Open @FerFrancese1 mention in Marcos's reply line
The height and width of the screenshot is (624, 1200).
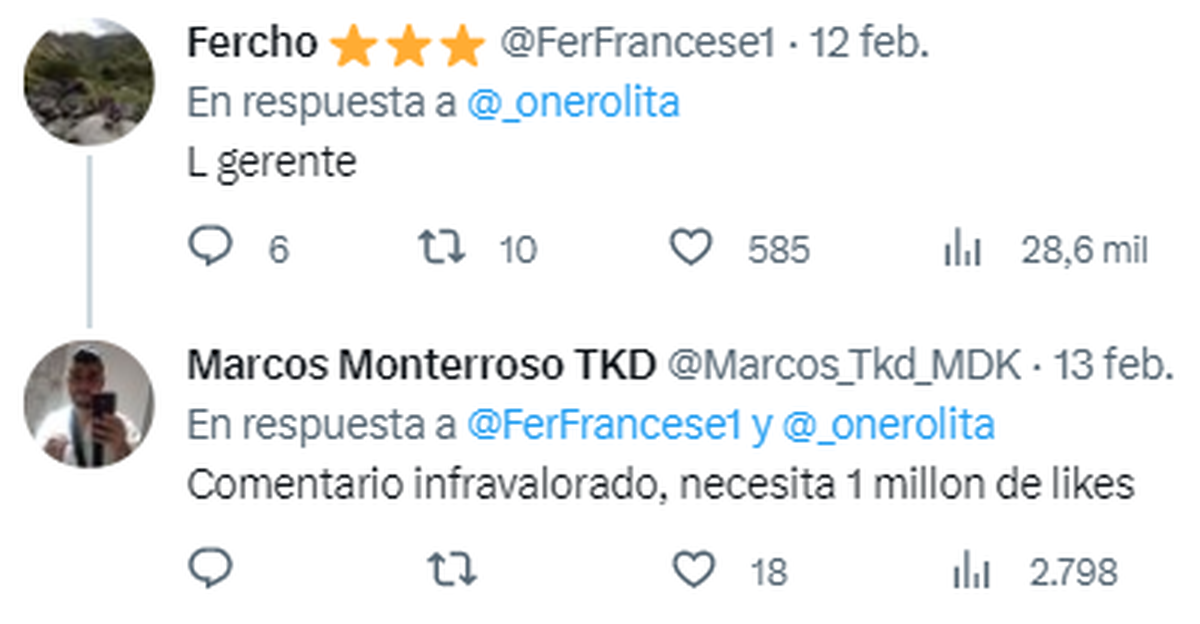tap(603, 426)
